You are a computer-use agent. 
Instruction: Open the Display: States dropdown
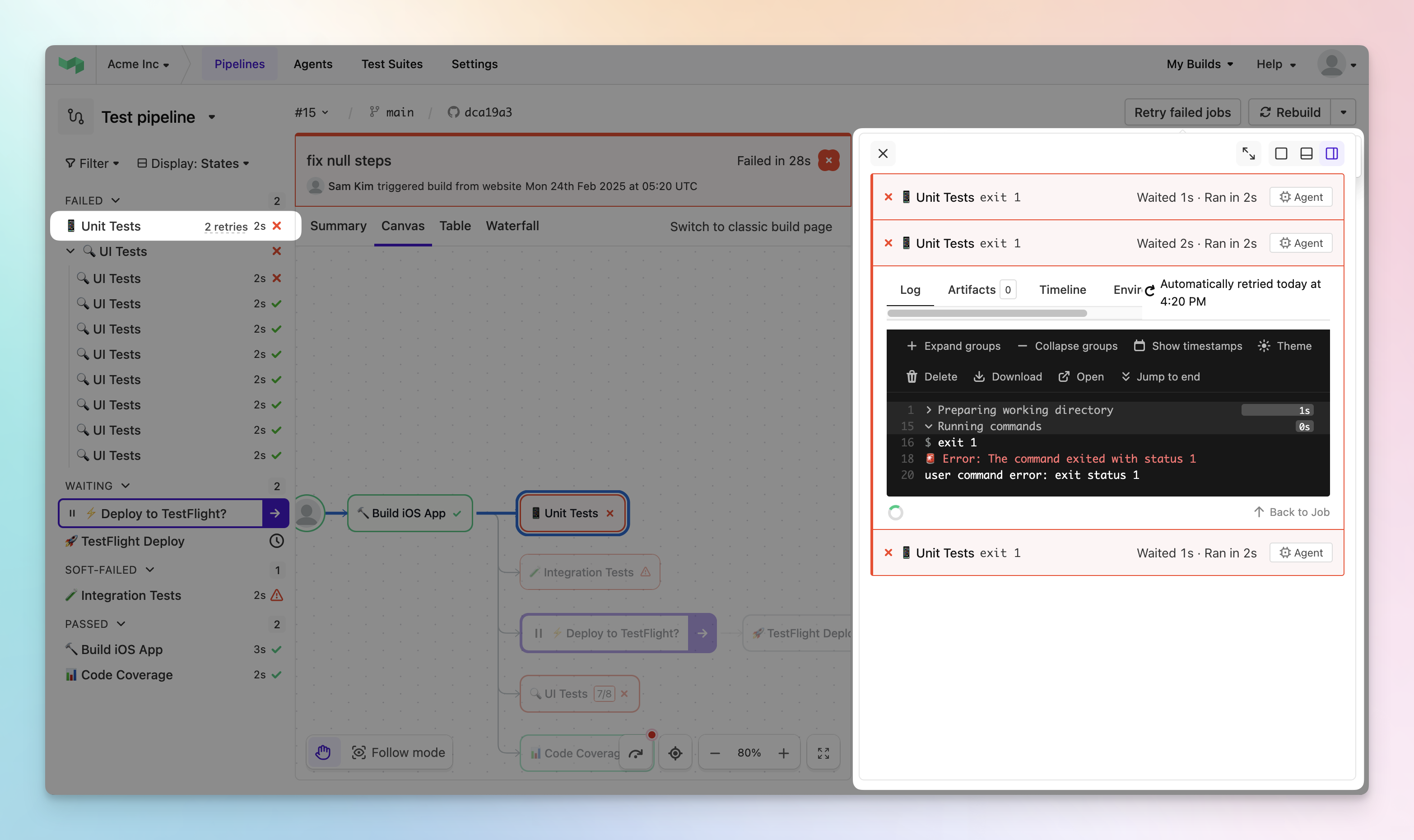193,163
